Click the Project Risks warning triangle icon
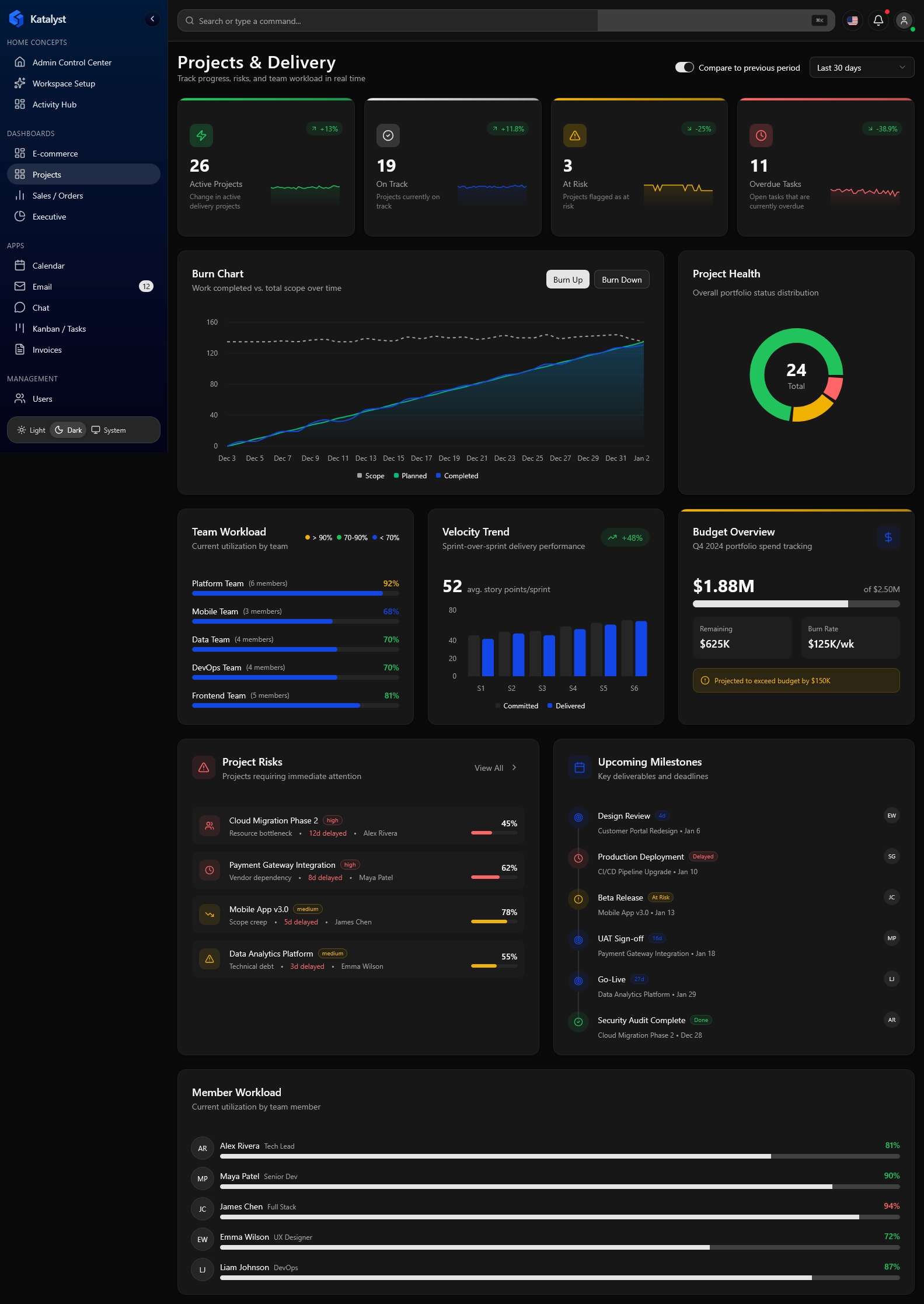 [x=204, y=768]
